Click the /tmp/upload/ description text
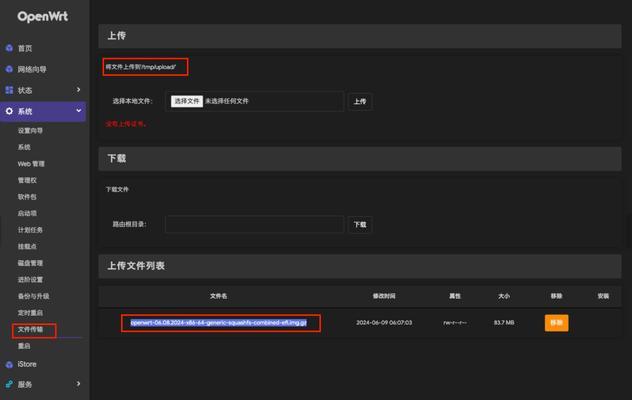Screen dimensions: 632x400 [x=141, y=67]
